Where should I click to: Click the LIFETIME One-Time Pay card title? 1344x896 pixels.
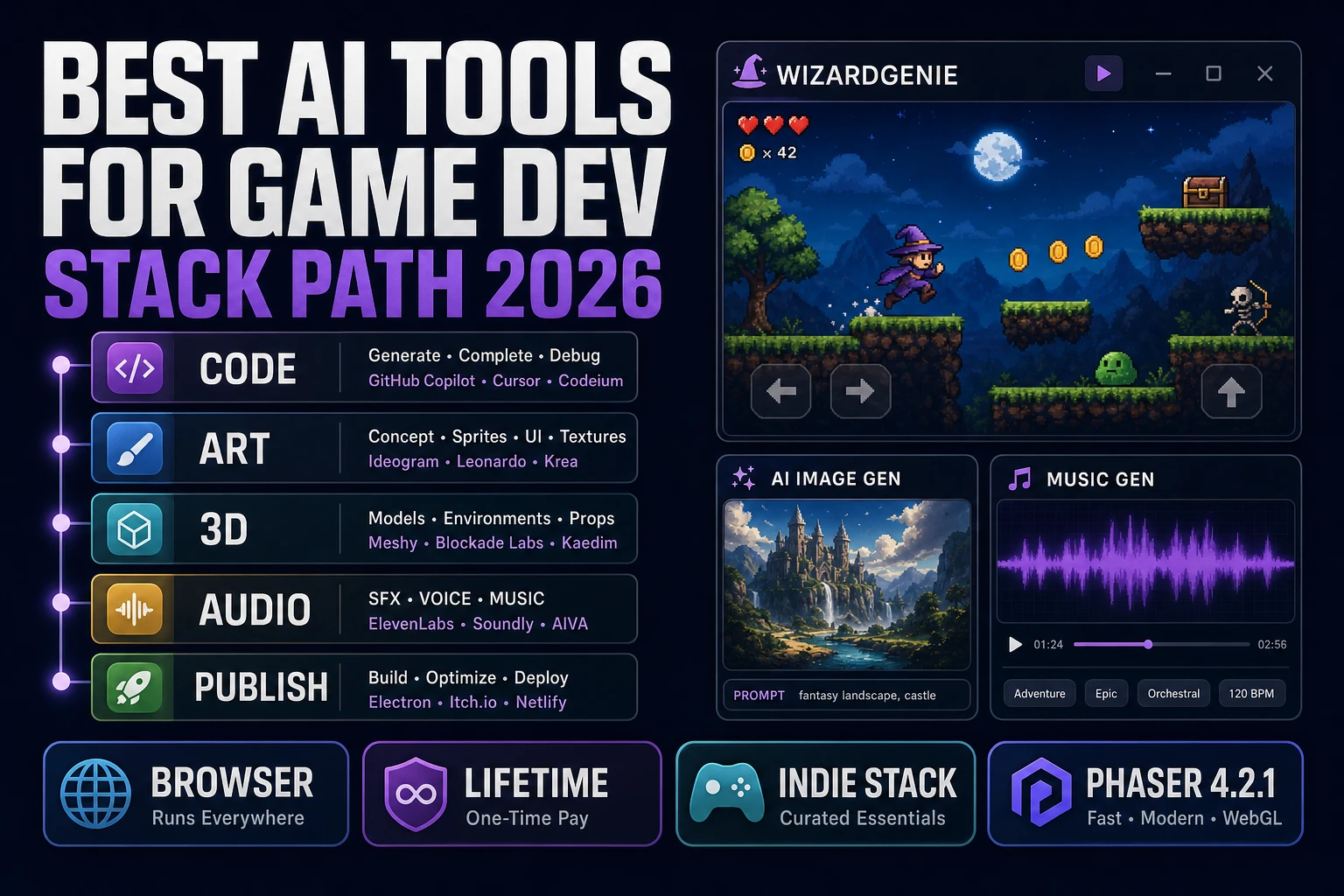coord(536,782)
